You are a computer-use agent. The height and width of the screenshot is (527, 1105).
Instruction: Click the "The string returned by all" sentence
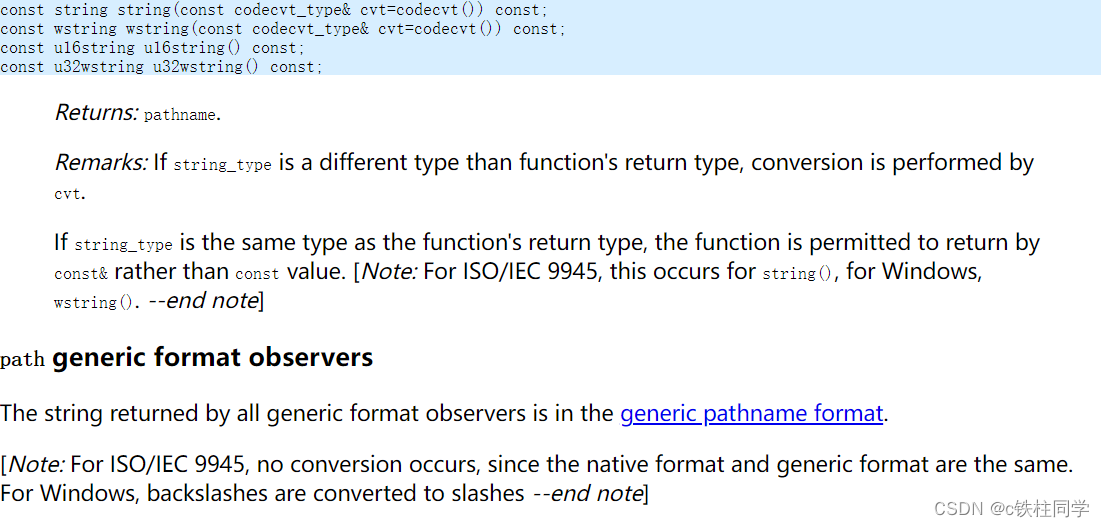tap(300, 413)
